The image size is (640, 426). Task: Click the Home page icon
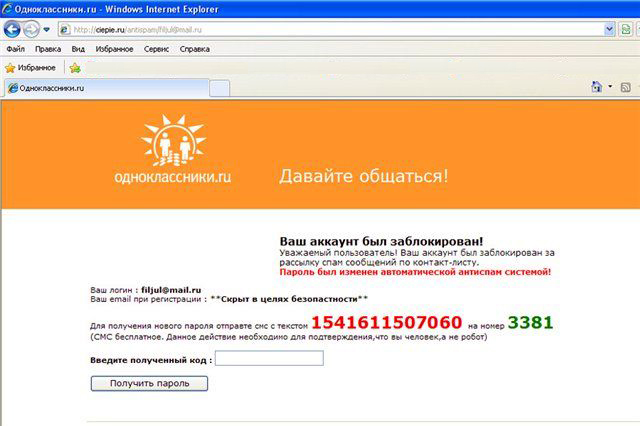597,87
